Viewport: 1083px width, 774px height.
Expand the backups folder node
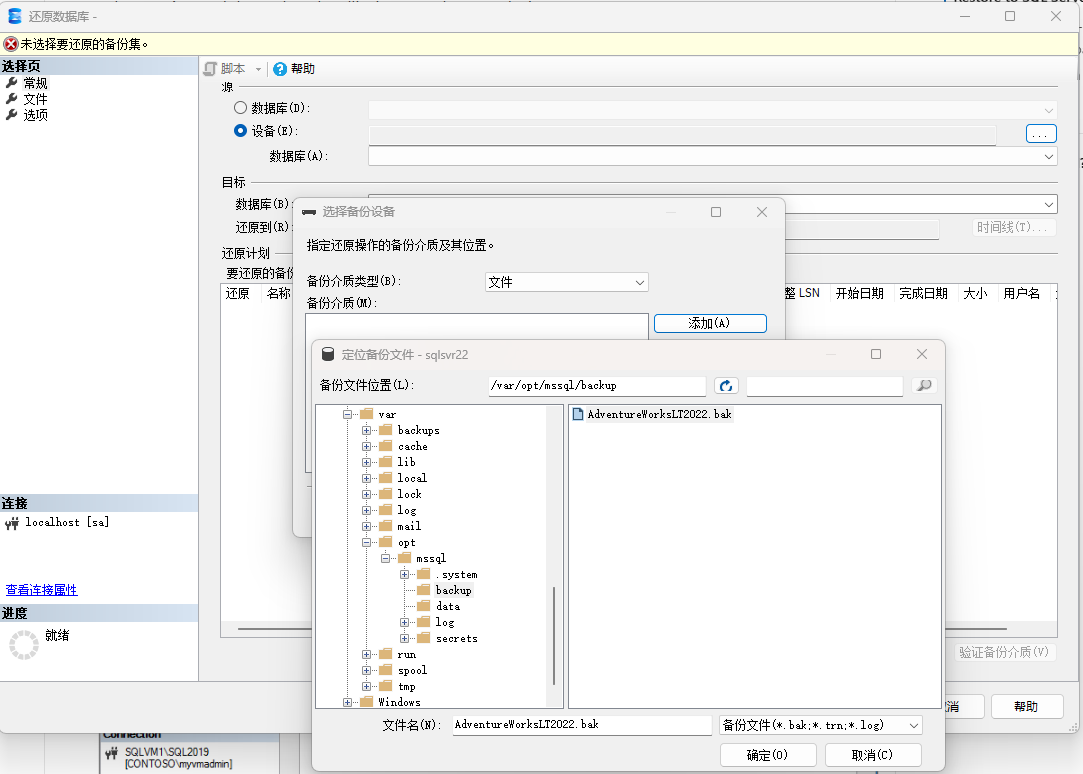tap(367, 430)
